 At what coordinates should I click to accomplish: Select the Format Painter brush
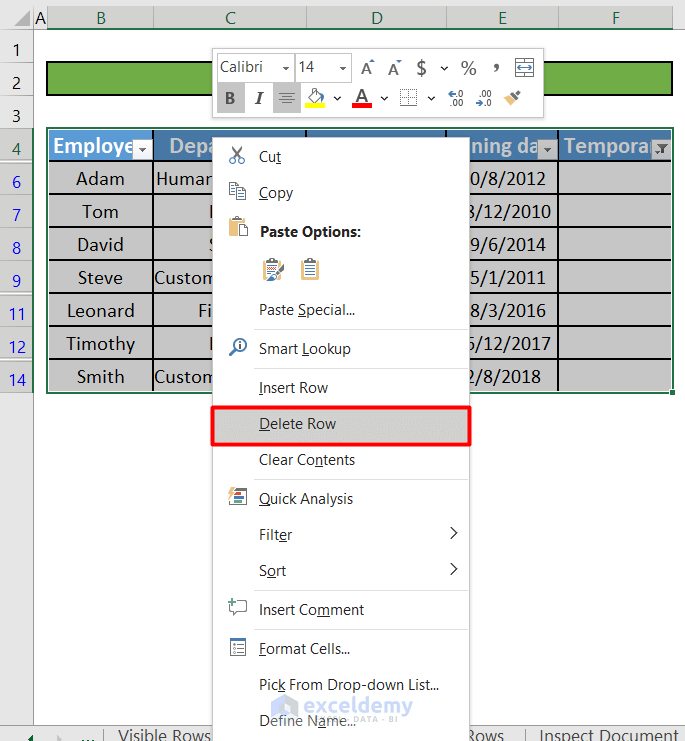click(x=512, y=98)
